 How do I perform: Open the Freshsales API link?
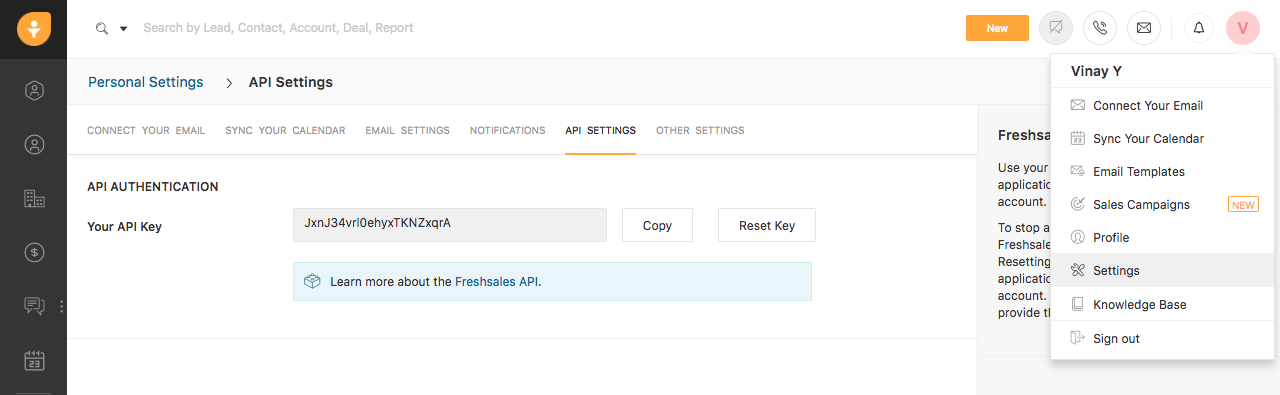coord(497,282)
